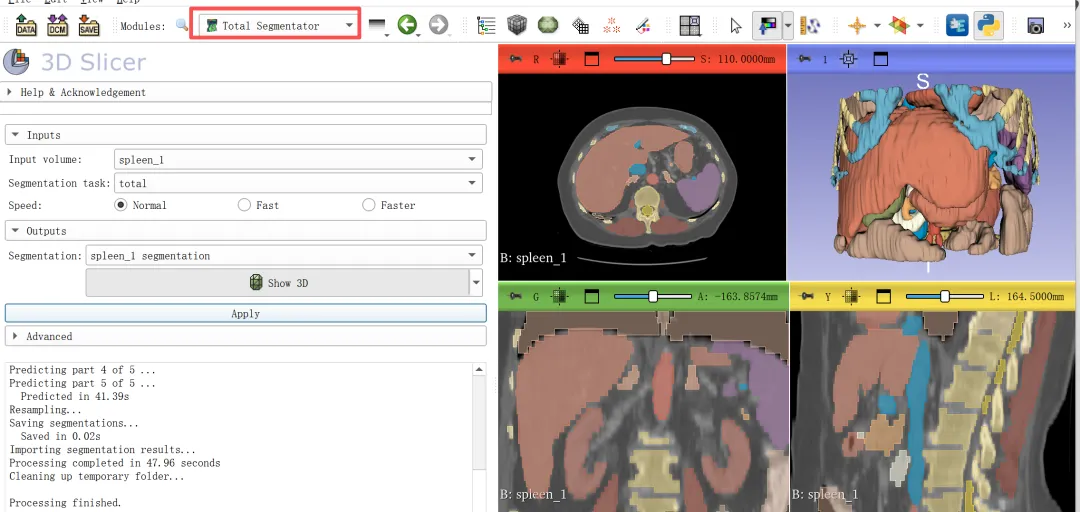Show more toolbar items chevron
The image size is (1080, 512).
tap(1068, 25)
